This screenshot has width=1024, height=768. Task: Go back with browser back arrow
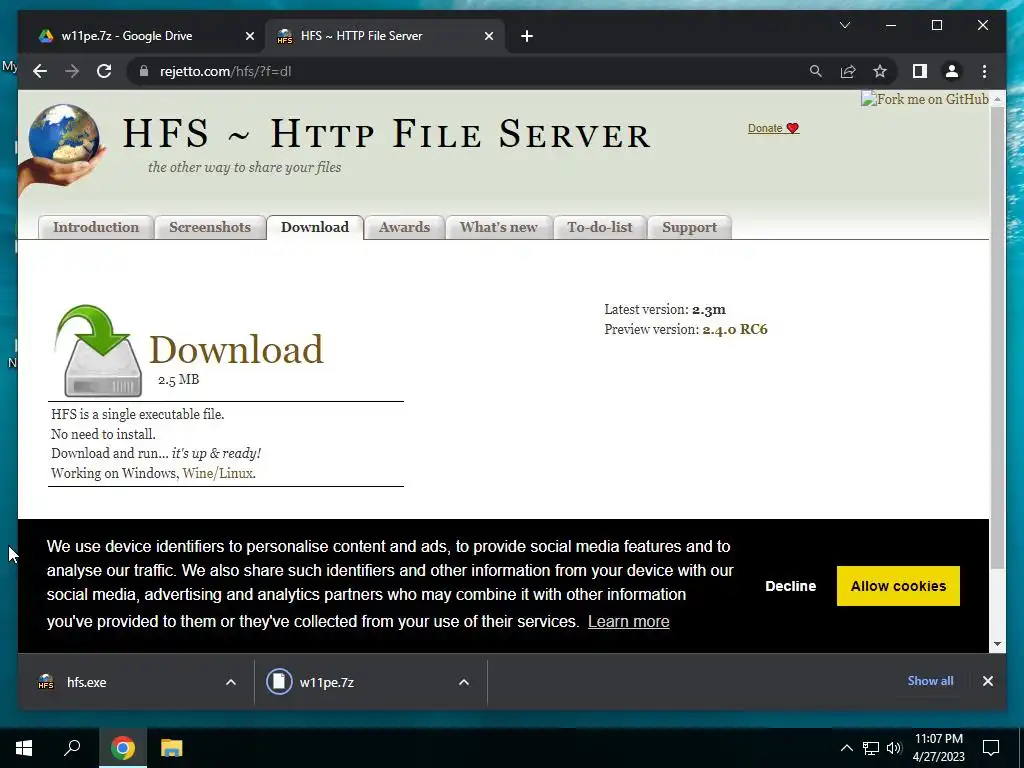click(40, 71)
